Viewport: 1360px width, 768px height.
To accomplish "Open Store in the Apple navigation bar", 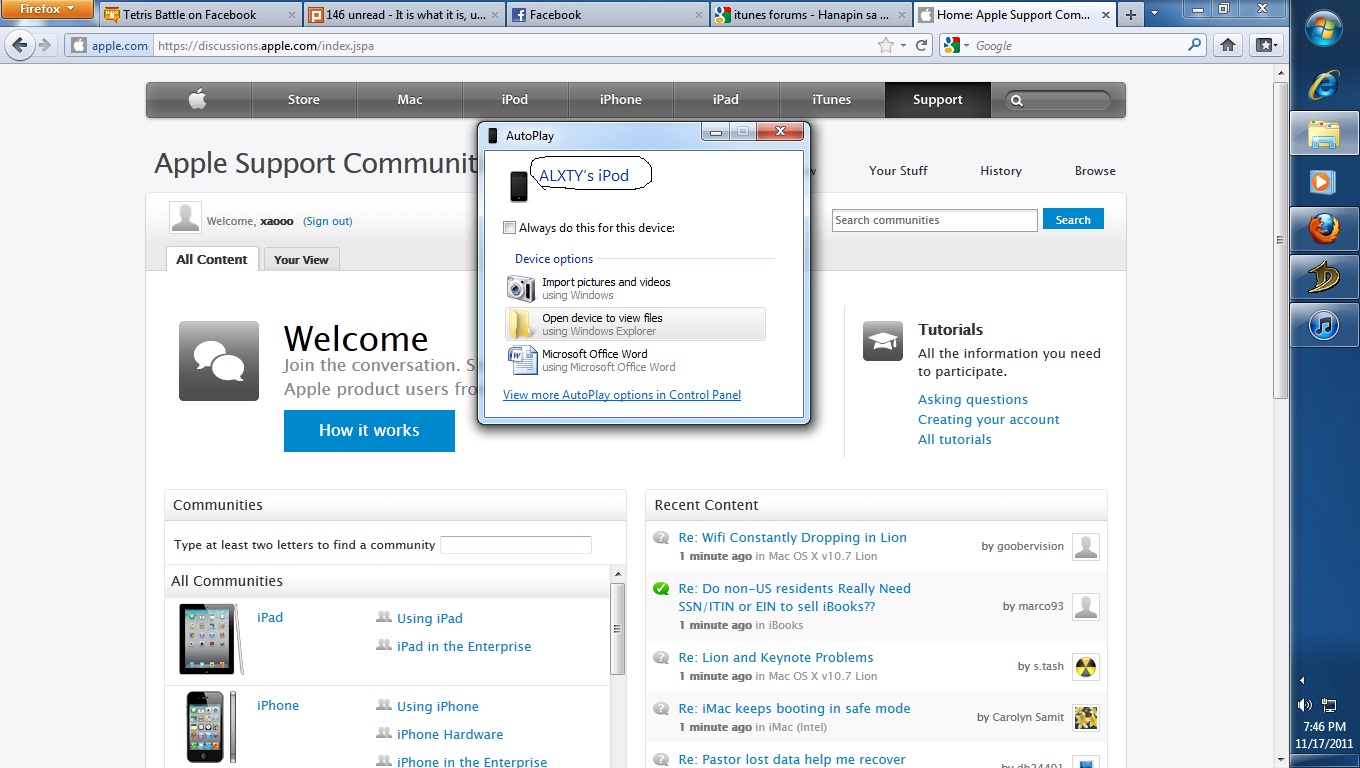I will 304,99.
